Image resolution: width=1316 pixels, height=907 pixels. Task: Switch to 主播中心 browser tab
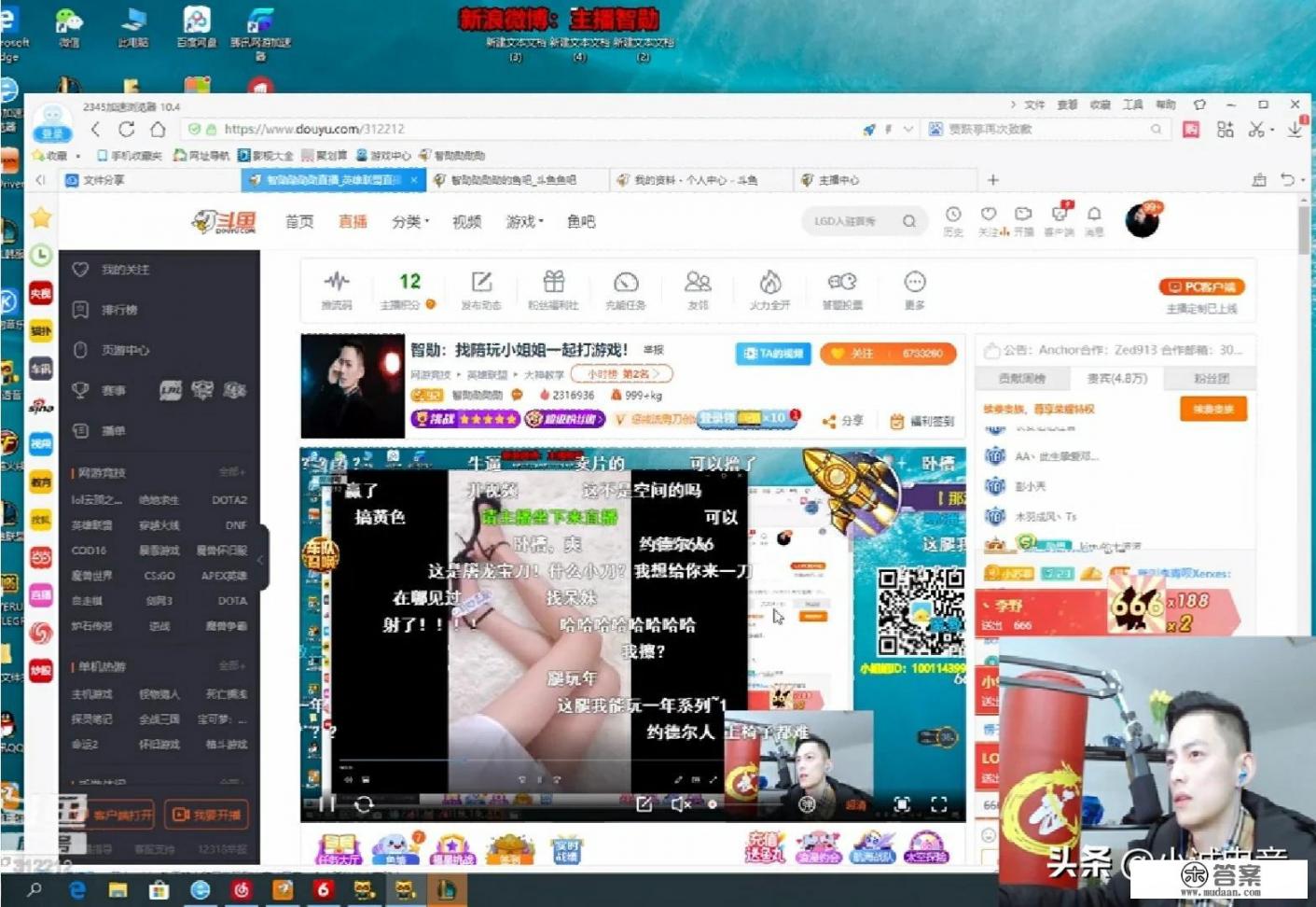point(885,180)
